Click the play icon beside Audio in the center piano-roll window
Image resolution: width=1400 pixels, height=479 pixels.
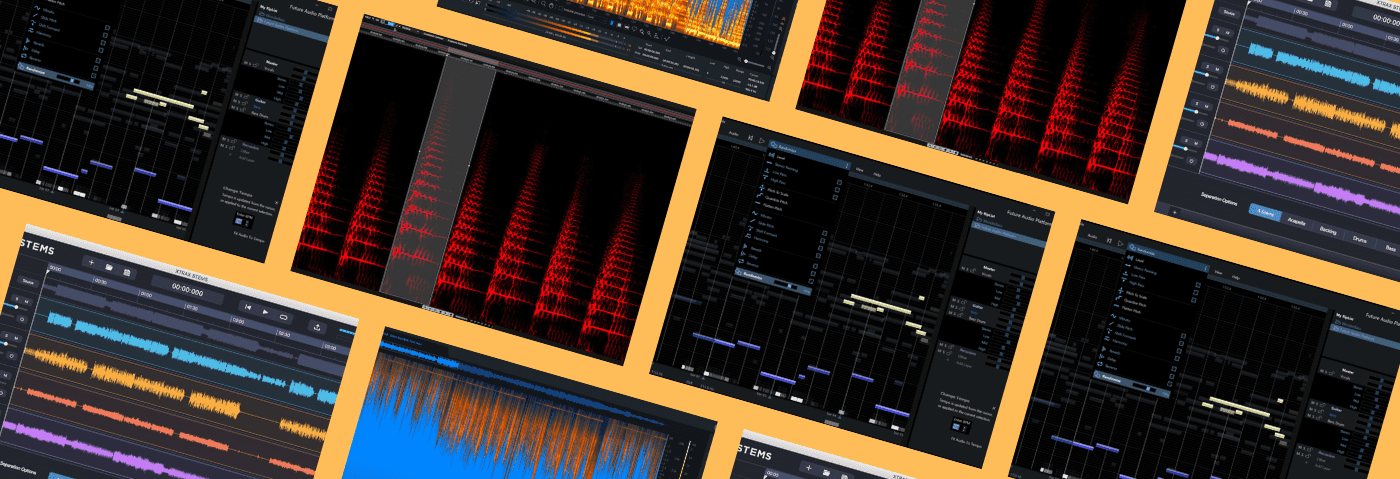point(762,141)
